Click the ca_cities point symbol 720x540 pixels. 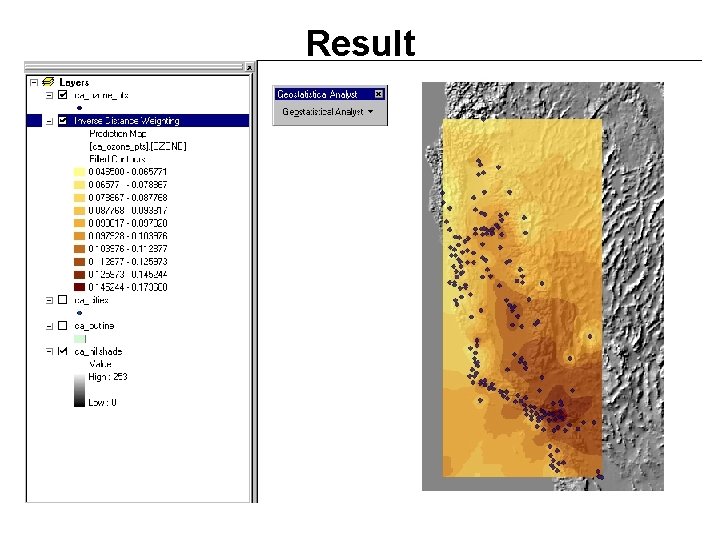tap(79, 313)
